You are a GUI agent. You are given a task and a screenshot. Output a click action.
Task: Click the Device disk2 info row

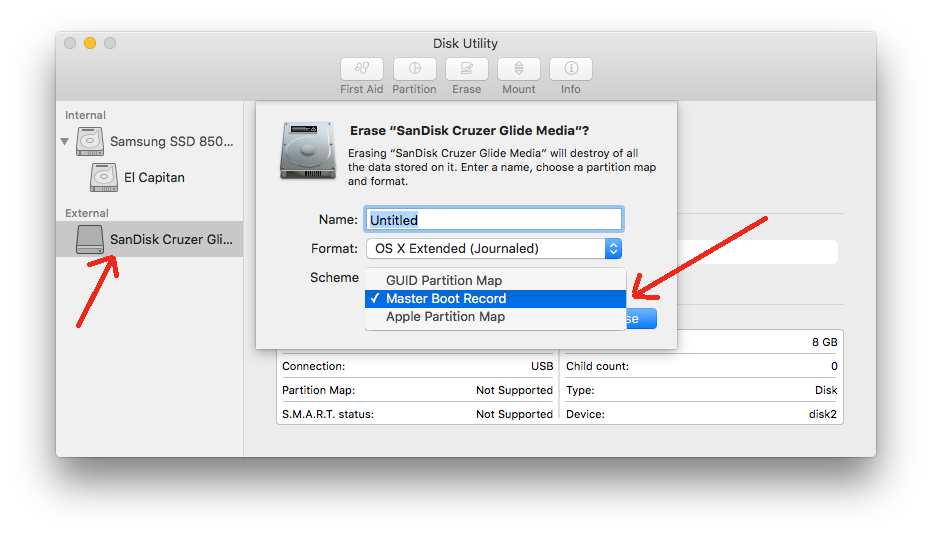[x=701, y=414]
